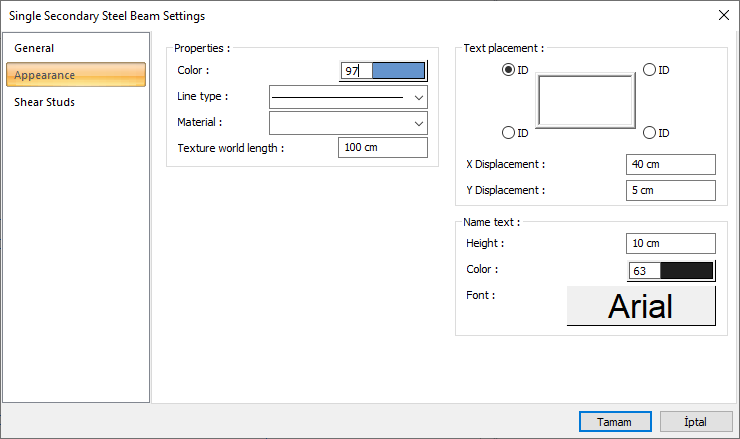
Task: Click the X Displacement input field
Action: (670, 164)
